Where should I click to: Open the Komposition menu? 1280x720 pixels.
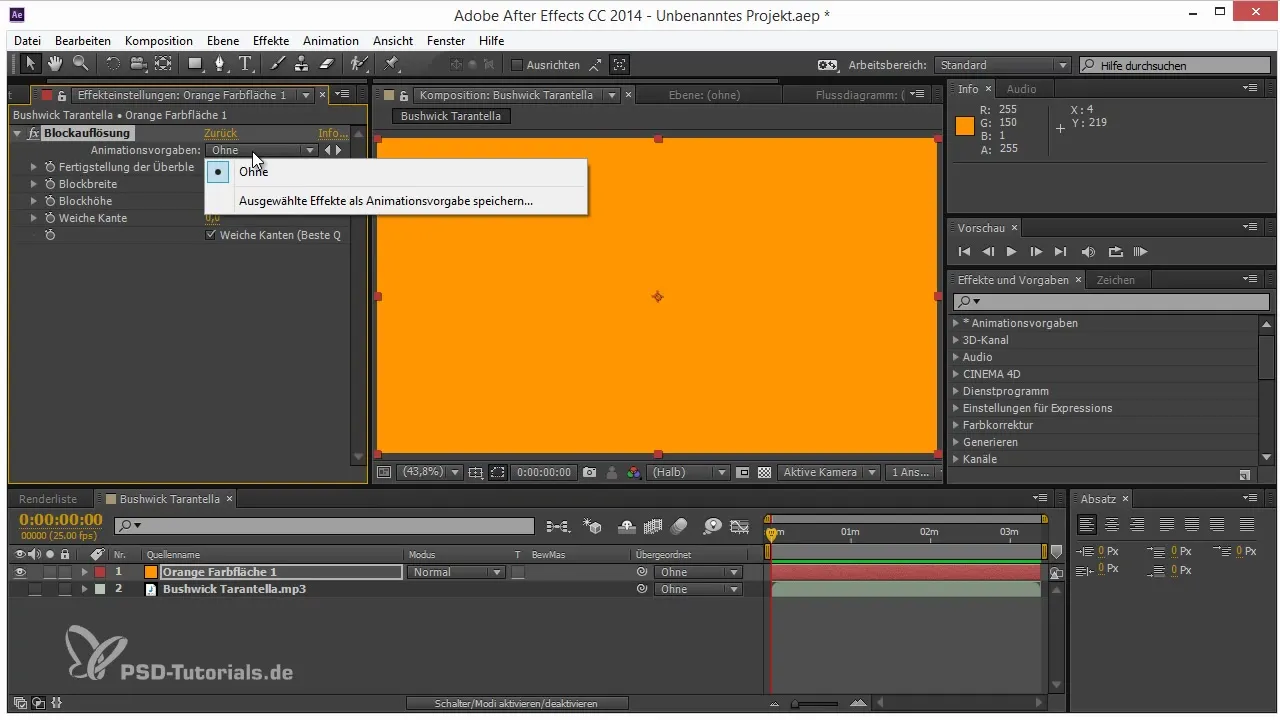(x=159, y=41)
